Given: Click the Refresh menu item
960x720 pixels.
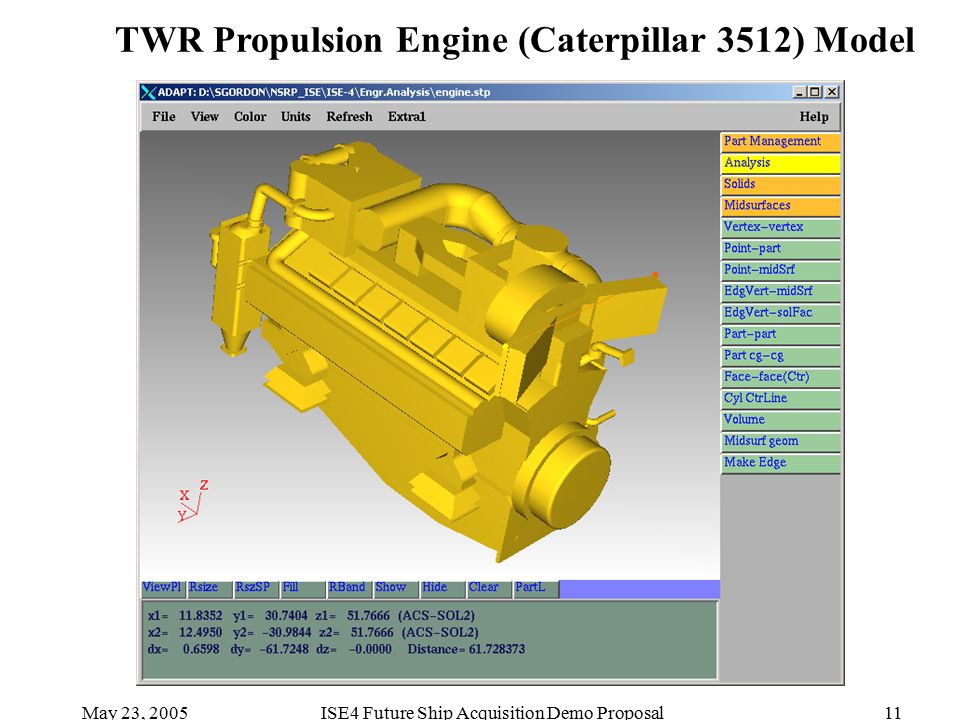Looking at the screenshot, I should click(x=349, y=116).
